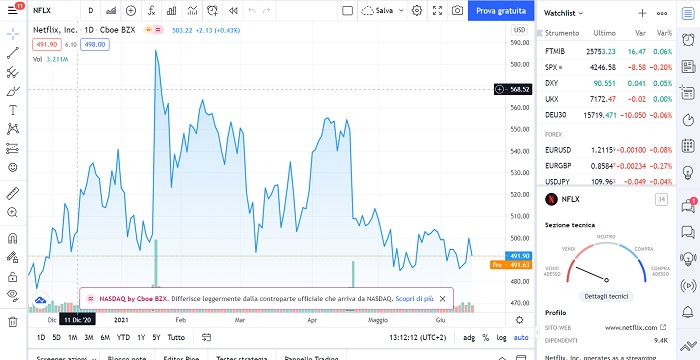Viewport: 700px width, 360px height.
Task: Open the time axis settings gear
Action: pos(519,320)
